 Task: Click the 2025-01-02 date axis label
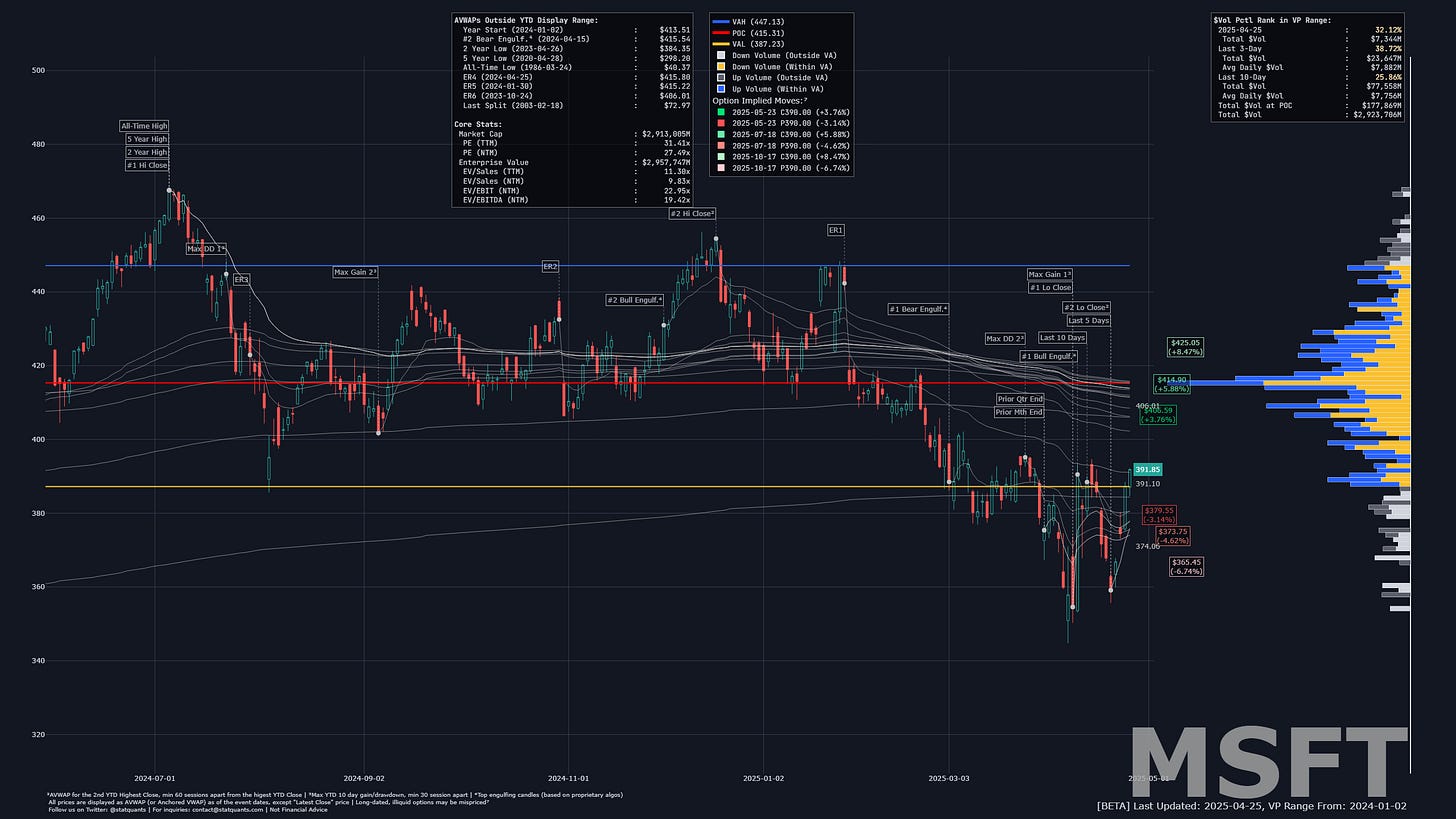pos(765,777)
